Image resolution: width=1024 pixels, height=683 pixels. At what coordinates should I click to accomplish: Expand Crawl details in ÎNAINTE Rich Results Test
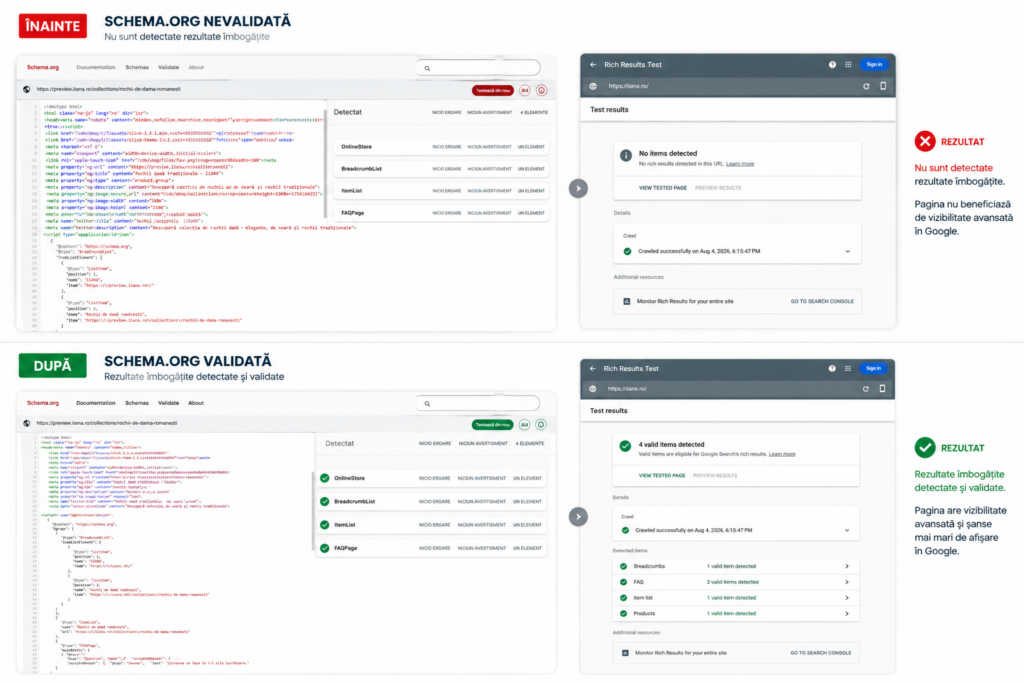pos(848,251)
